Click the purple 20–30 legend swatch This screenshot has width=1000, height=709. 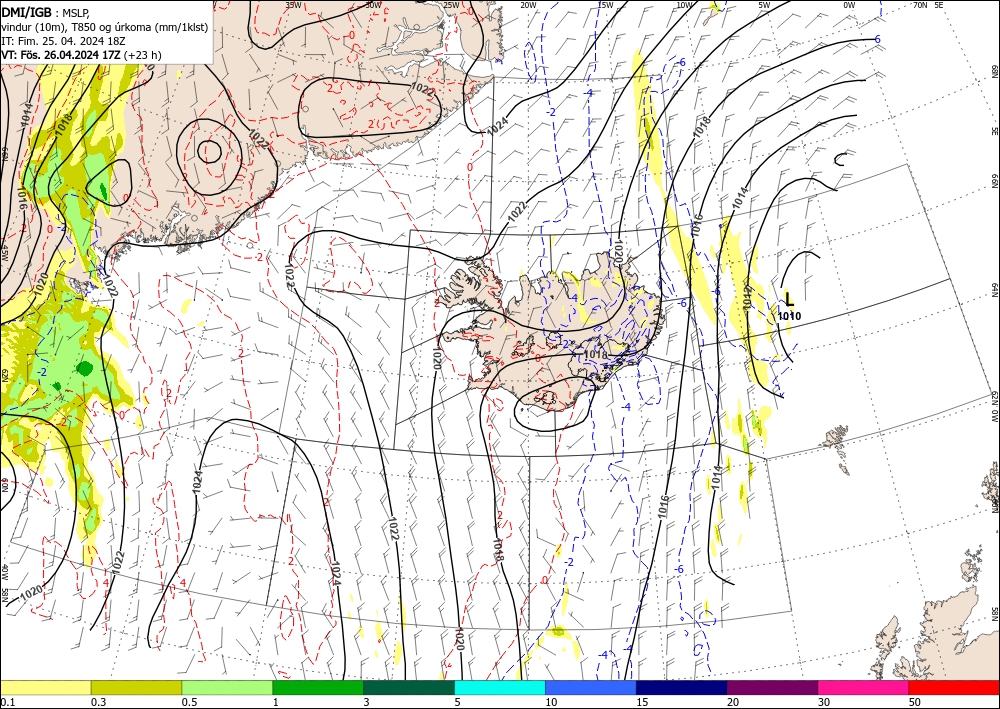point(772,687)
